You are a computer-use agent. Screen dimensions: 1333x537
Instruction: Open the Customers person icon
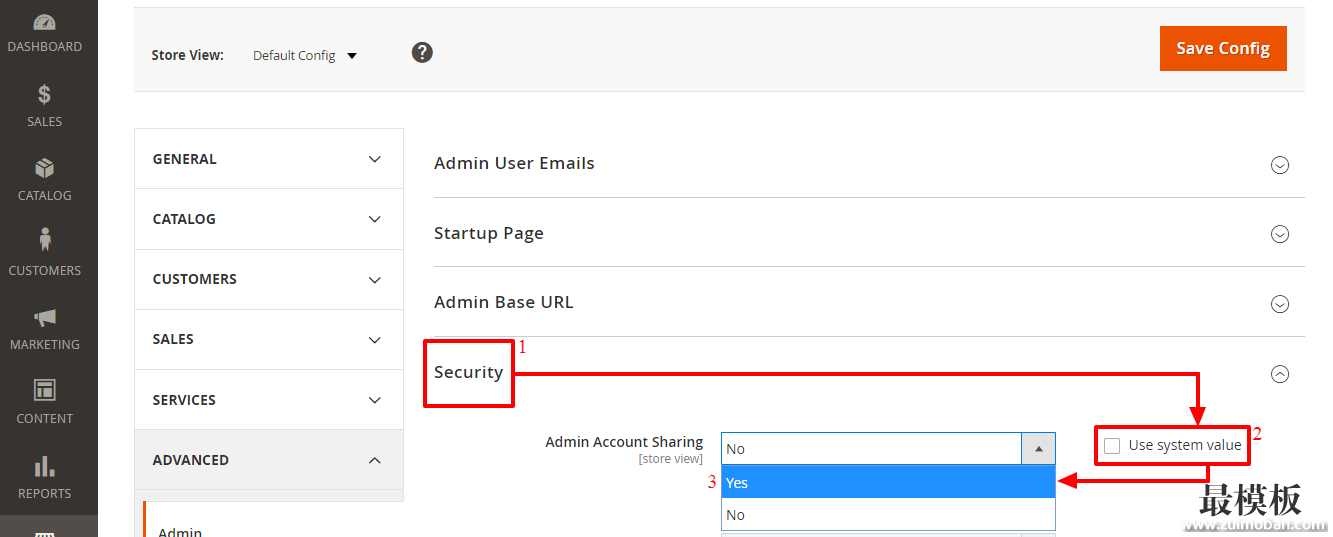(44, 240)
